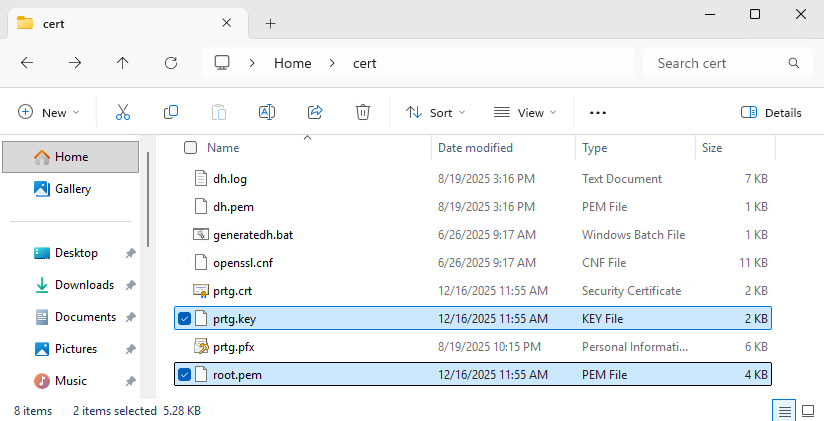The width and height of the screenshot is (824, 421).
Task: Click the Rename icon in toolbar
Action: tap(267, 113)
